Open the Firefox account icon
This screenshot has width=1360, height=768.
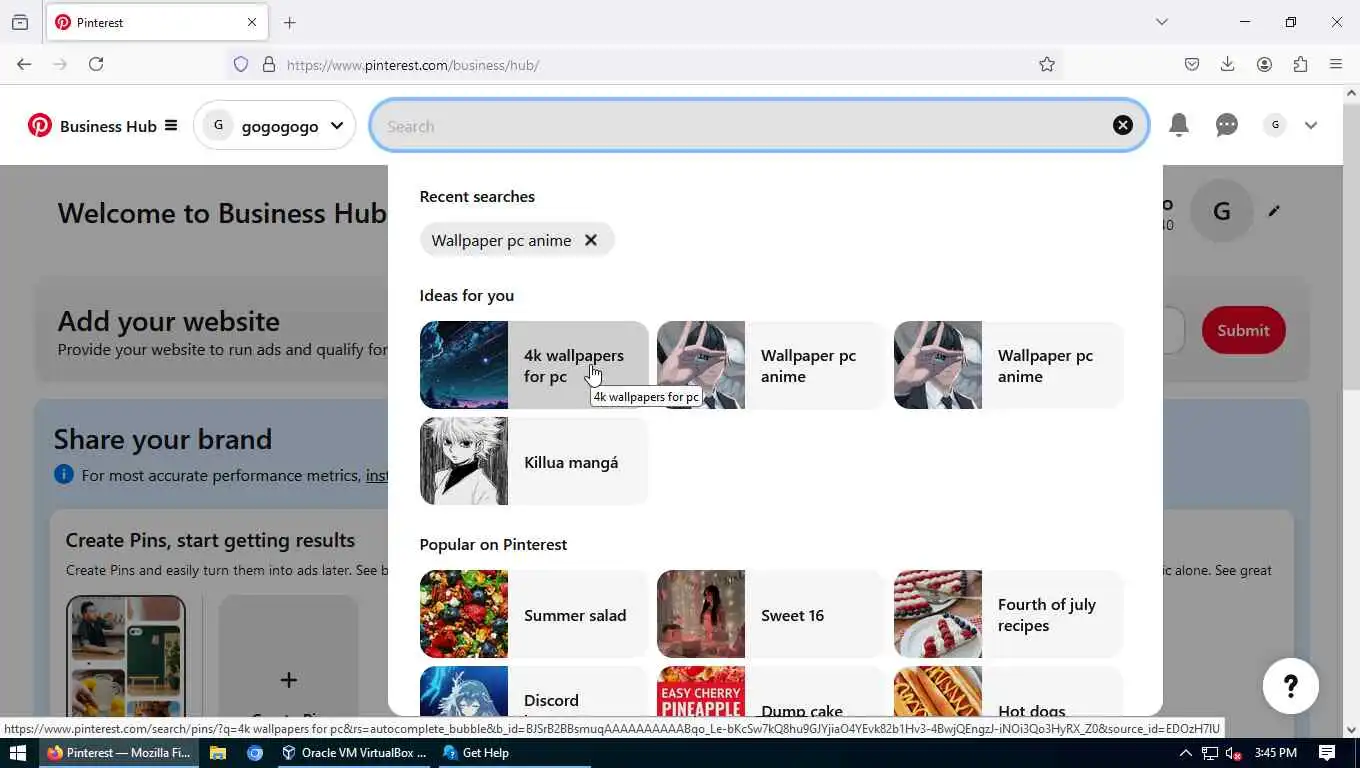pos(1264,64)
